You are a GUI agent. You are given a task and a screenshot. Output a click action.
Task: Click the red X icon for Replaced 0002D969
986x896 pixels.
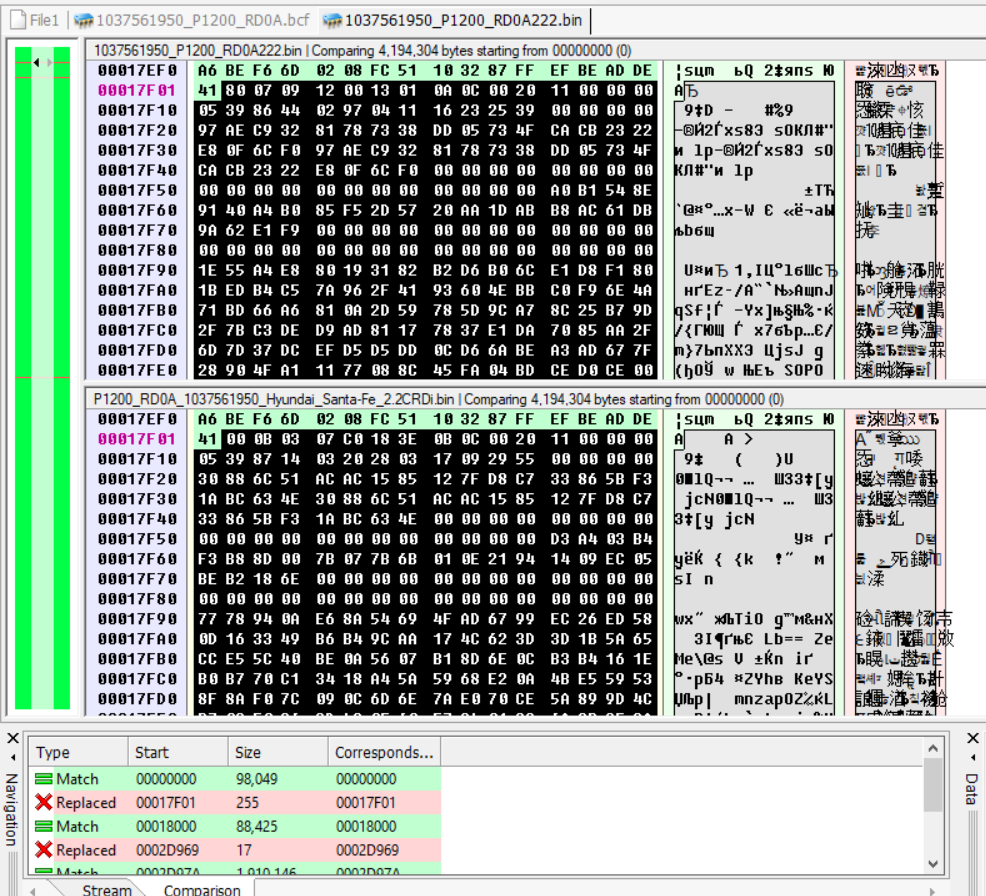(43, 850)
